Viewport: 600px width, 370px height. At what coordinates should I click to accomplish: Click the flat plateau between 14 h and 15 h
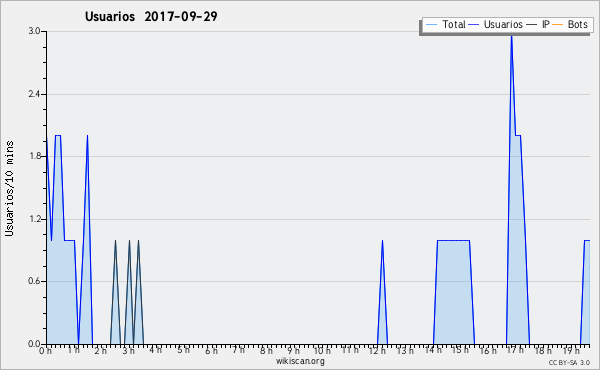[x=453, y=240]
